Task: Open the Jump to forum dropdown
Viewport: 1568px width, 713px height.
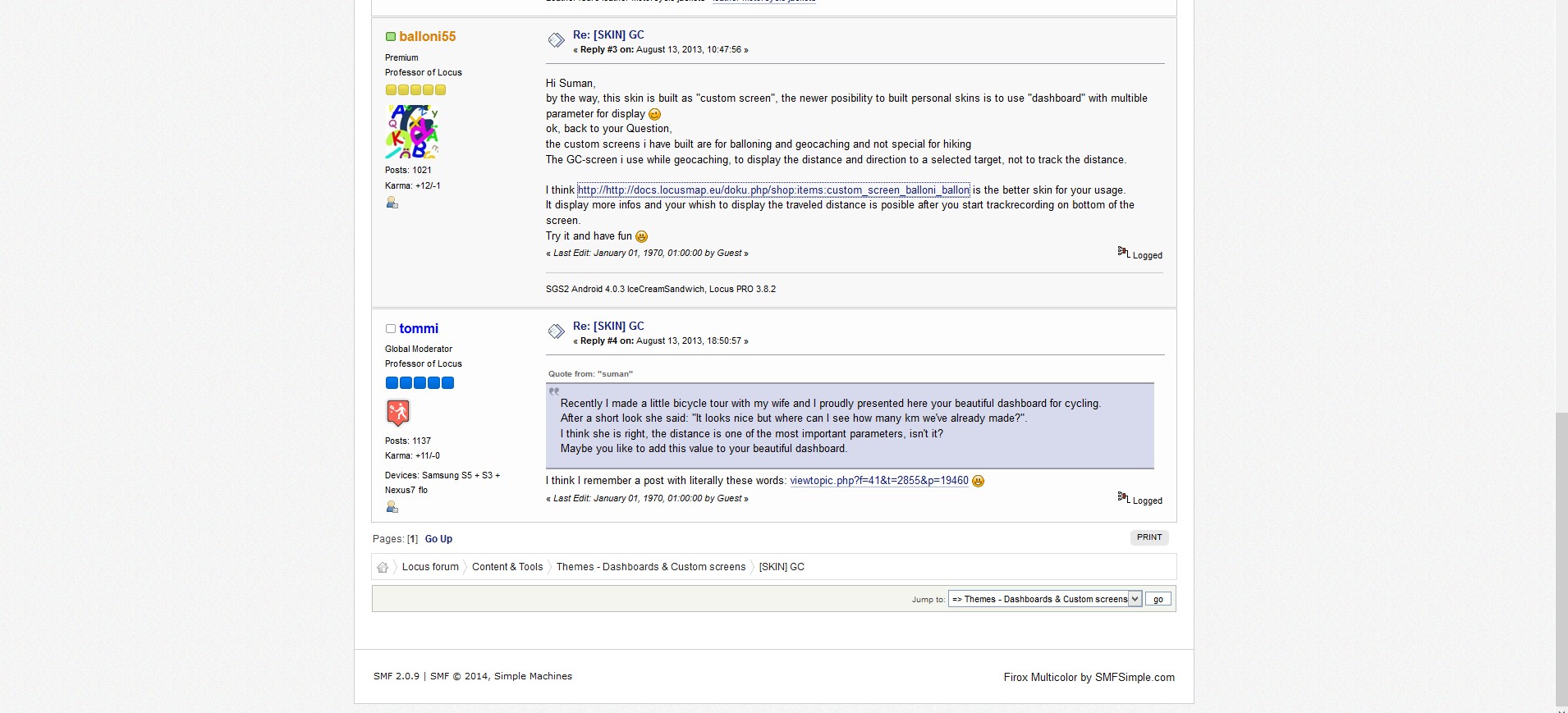Action: pos(1044,599)
